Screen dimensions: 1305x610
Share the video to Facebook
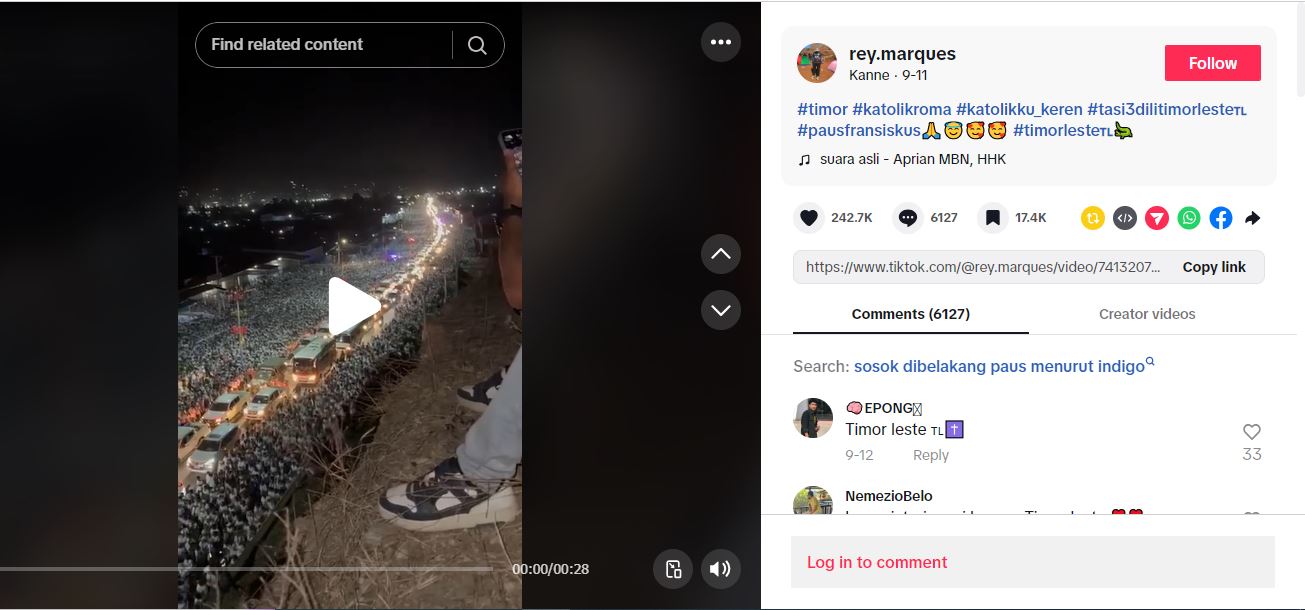click(1221, 218)
